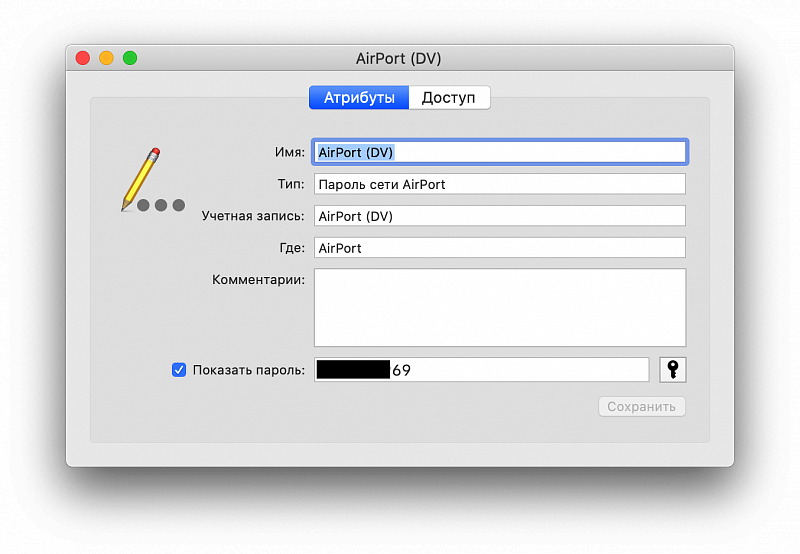The height and width of the screenshot is (554, 800).
Task: Switch to the Доступ tab
Action: coord(449,97)
